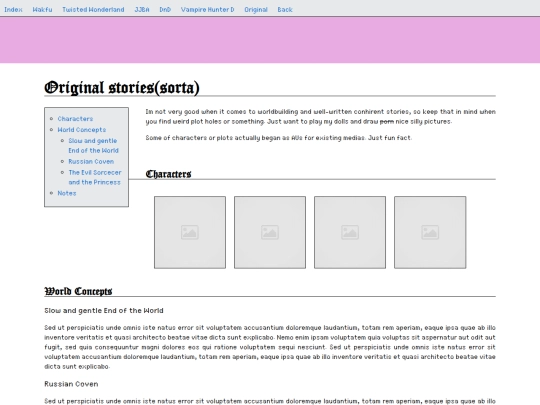Click the 'Original stories(sorta)' page heading

pos(122,87)
